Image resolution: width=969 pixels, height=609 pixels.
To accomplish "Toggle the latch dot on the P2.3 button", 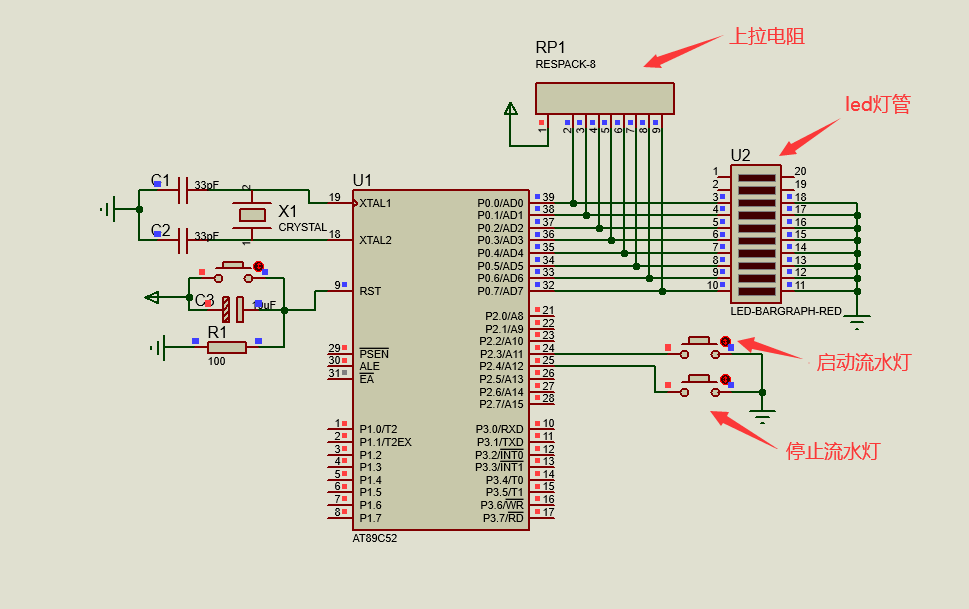I will (726, 341).
